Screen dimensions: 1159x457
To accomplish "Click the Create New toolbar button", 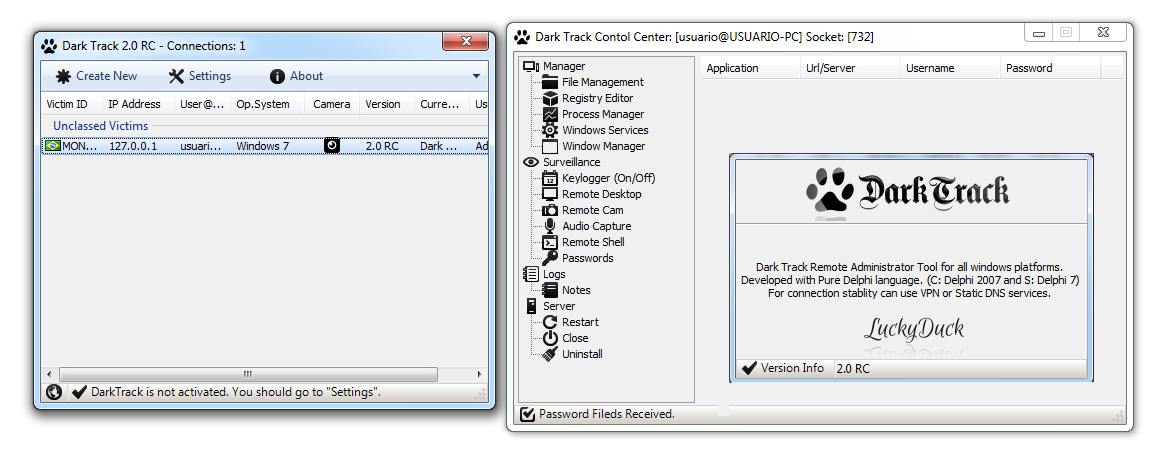I will tap(97, 75).
